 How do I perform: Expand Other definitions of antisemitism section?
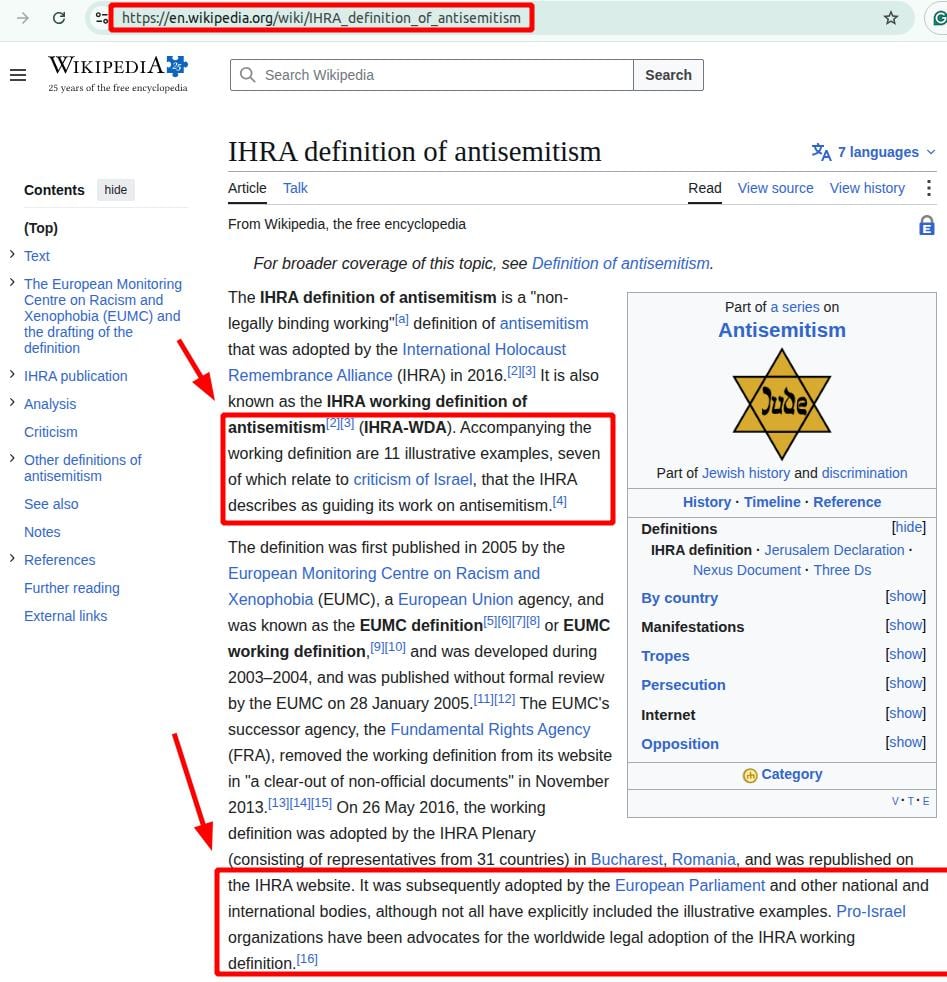[12, 458]
